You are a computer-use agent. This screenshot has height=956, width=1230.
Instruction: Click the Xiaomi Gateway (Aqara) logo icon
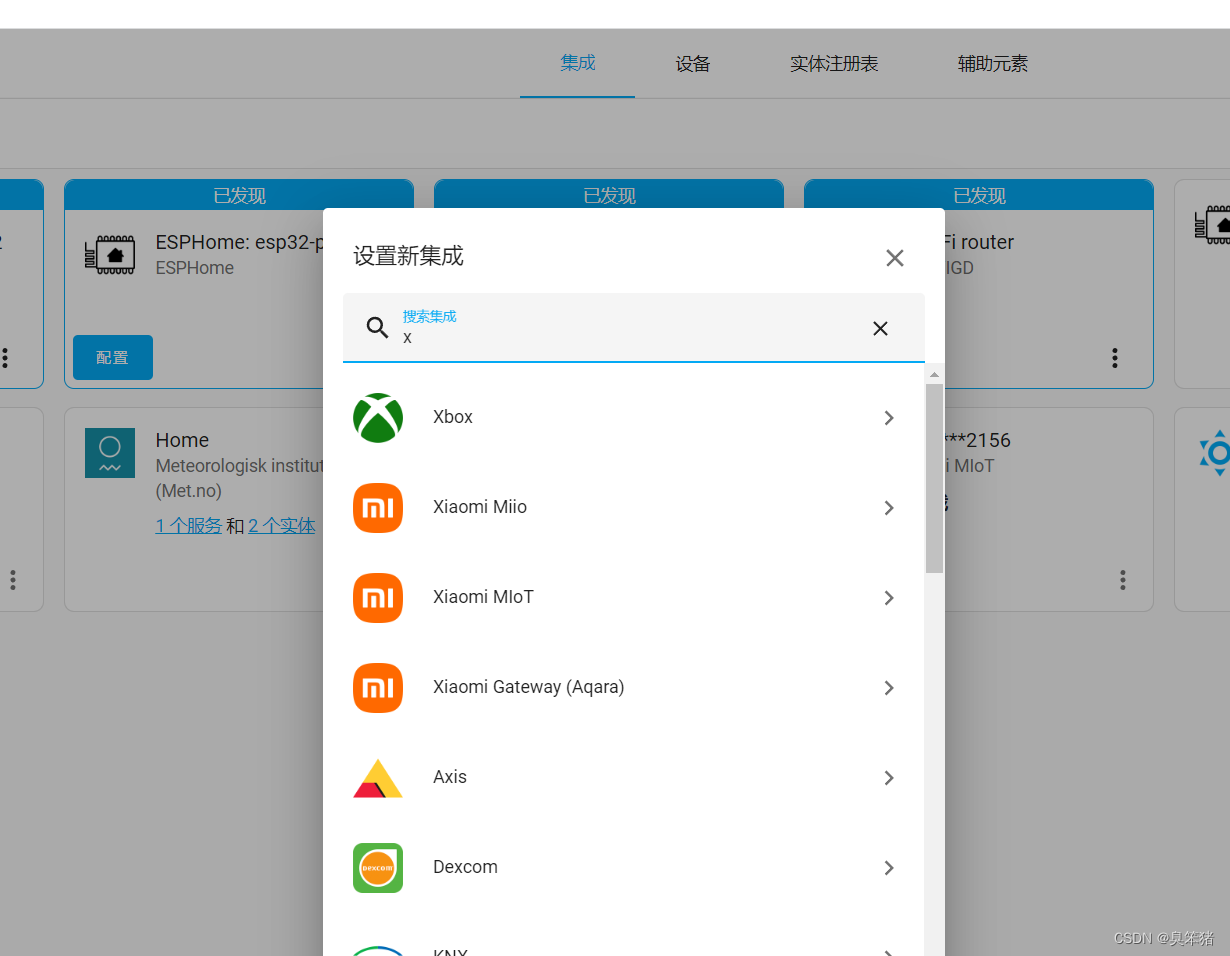point(378,688)
